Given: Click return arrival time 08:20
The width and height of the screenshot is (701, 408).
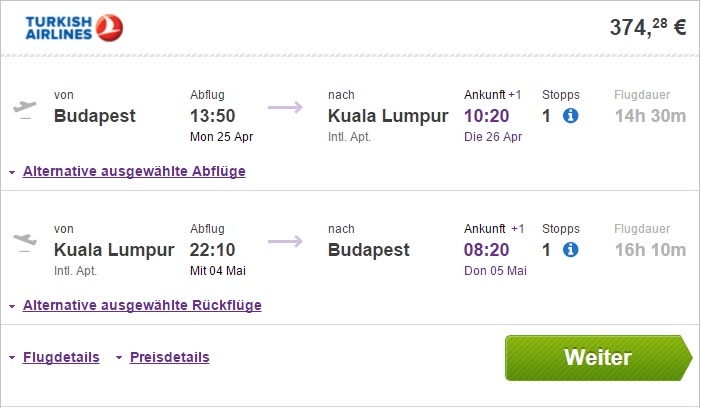Looking at the screenshot, I should [489, 250].
